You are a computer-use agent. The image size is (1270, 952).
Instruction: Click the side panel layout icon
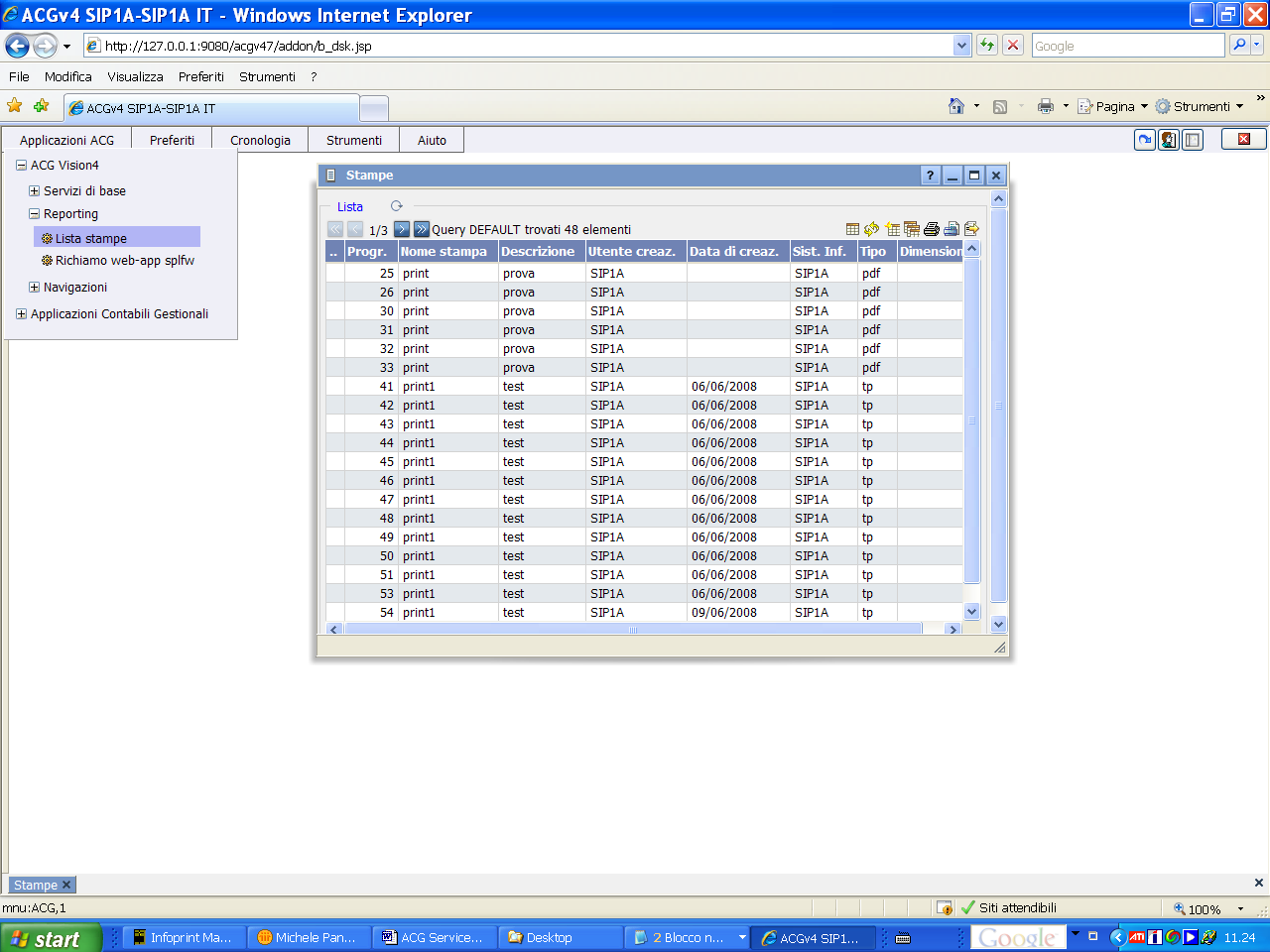tap(1193, 140)
